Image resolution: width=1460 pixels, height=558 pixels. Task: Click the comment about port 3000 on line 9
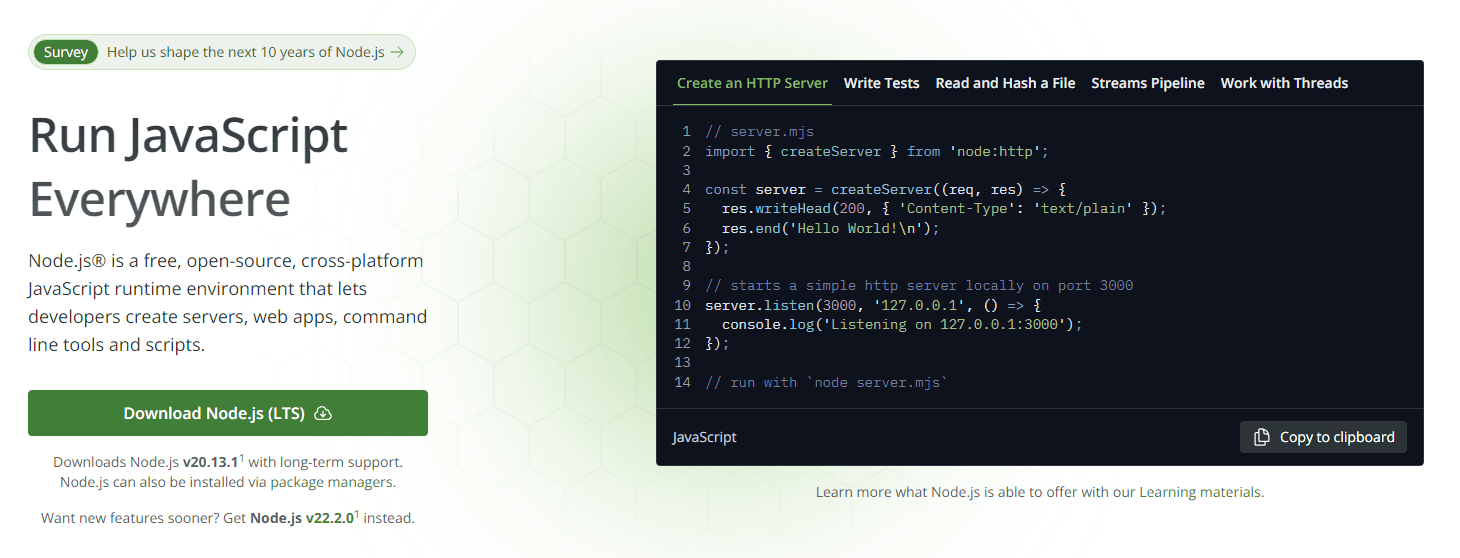tap(919, 285)
